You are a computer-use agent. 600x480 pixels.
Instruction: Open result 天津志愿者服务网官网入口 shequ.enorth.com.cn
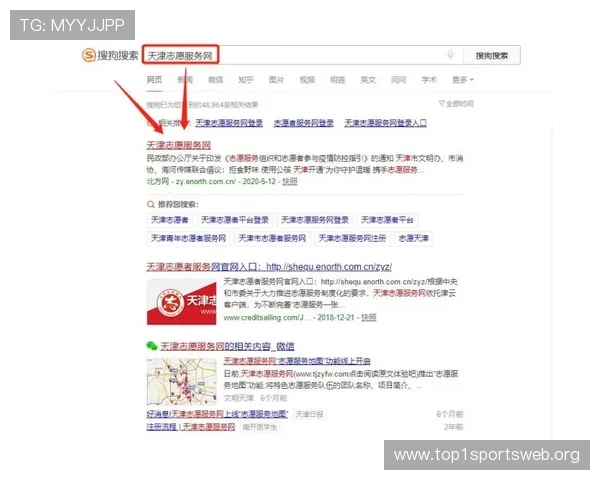(x=269, y=267)
